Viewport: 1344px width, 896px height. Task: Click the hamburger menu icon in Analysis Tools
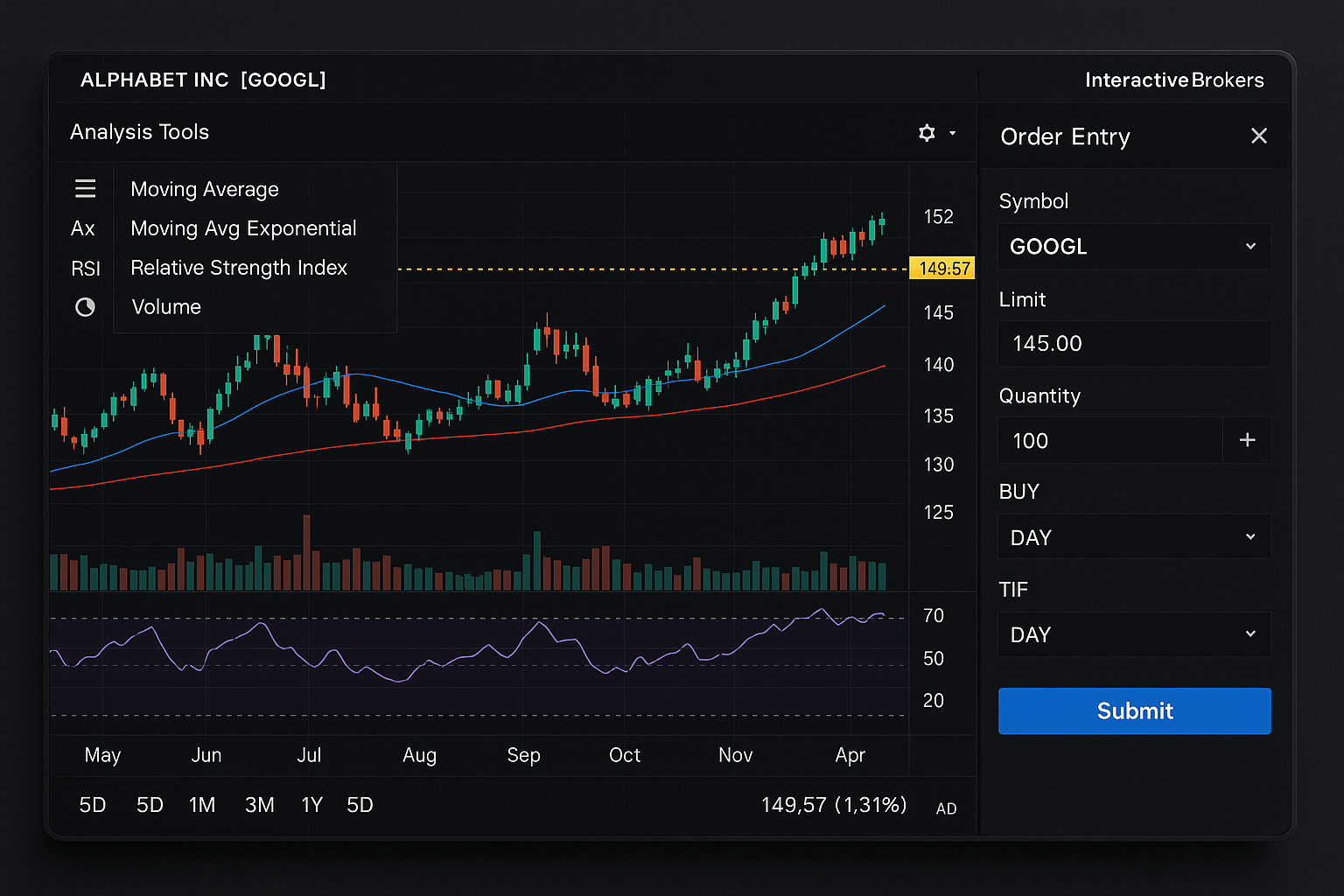pyautogui.click(x=85, y=189)
